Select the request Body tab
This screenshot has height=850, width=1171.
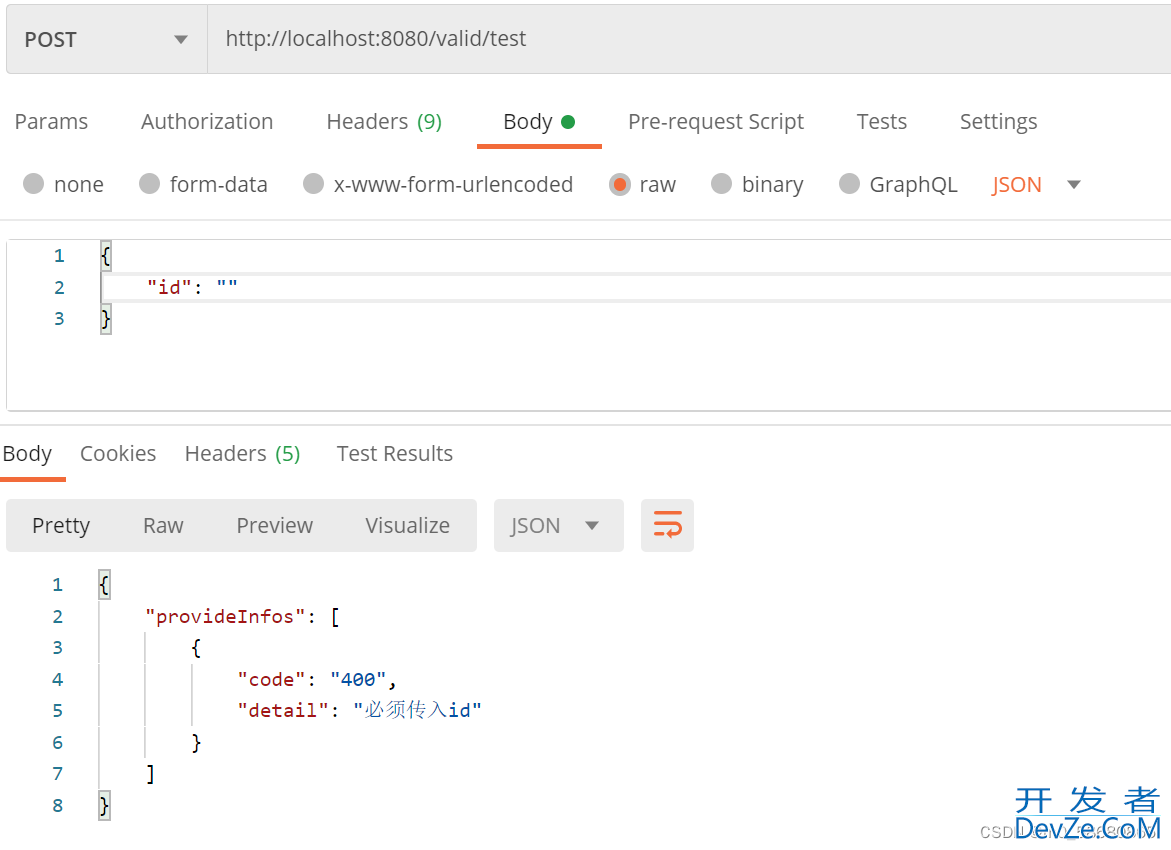point(538,122)
